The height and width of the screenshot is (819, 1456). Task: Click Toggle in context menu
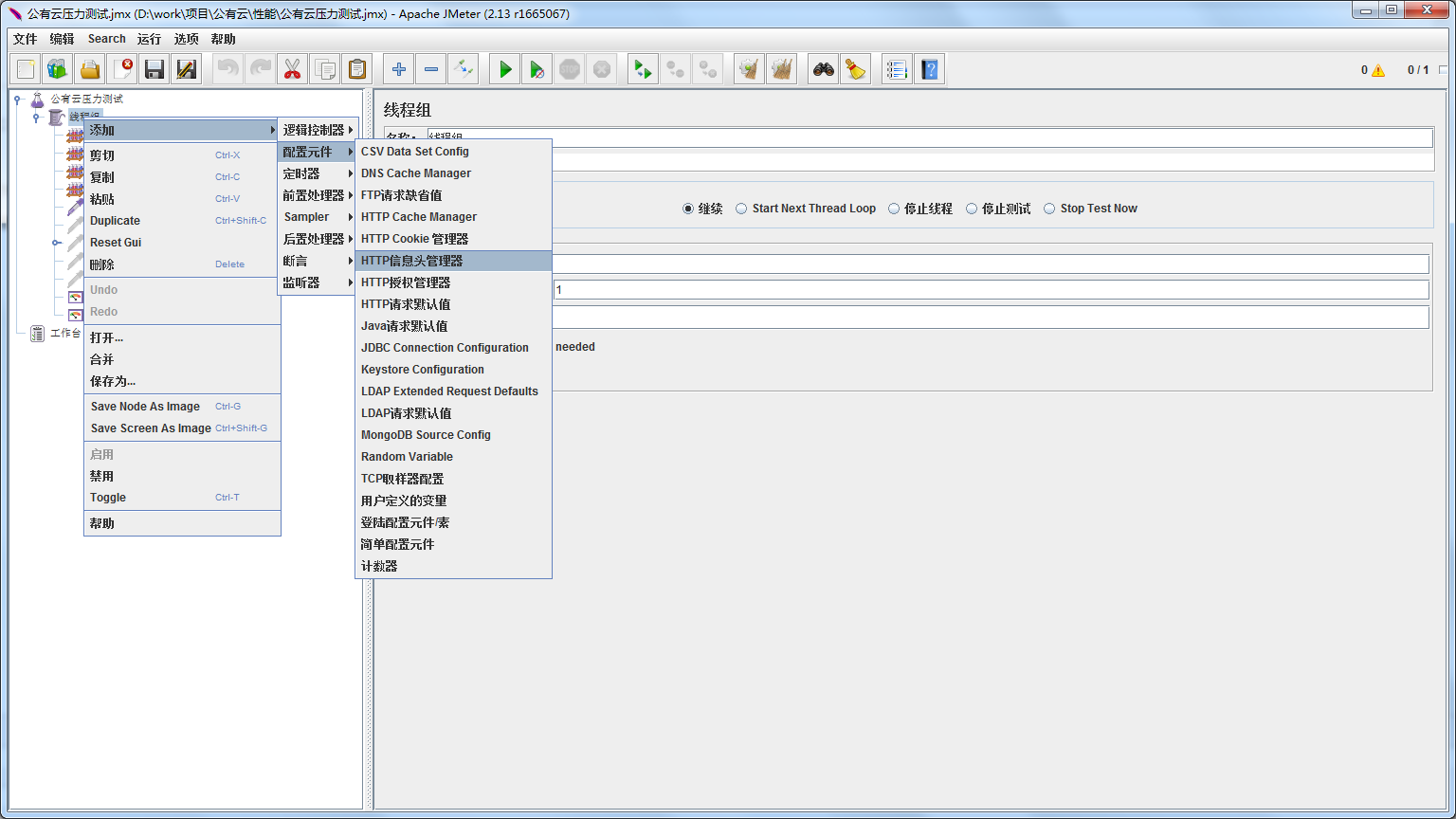coord(182,498)
